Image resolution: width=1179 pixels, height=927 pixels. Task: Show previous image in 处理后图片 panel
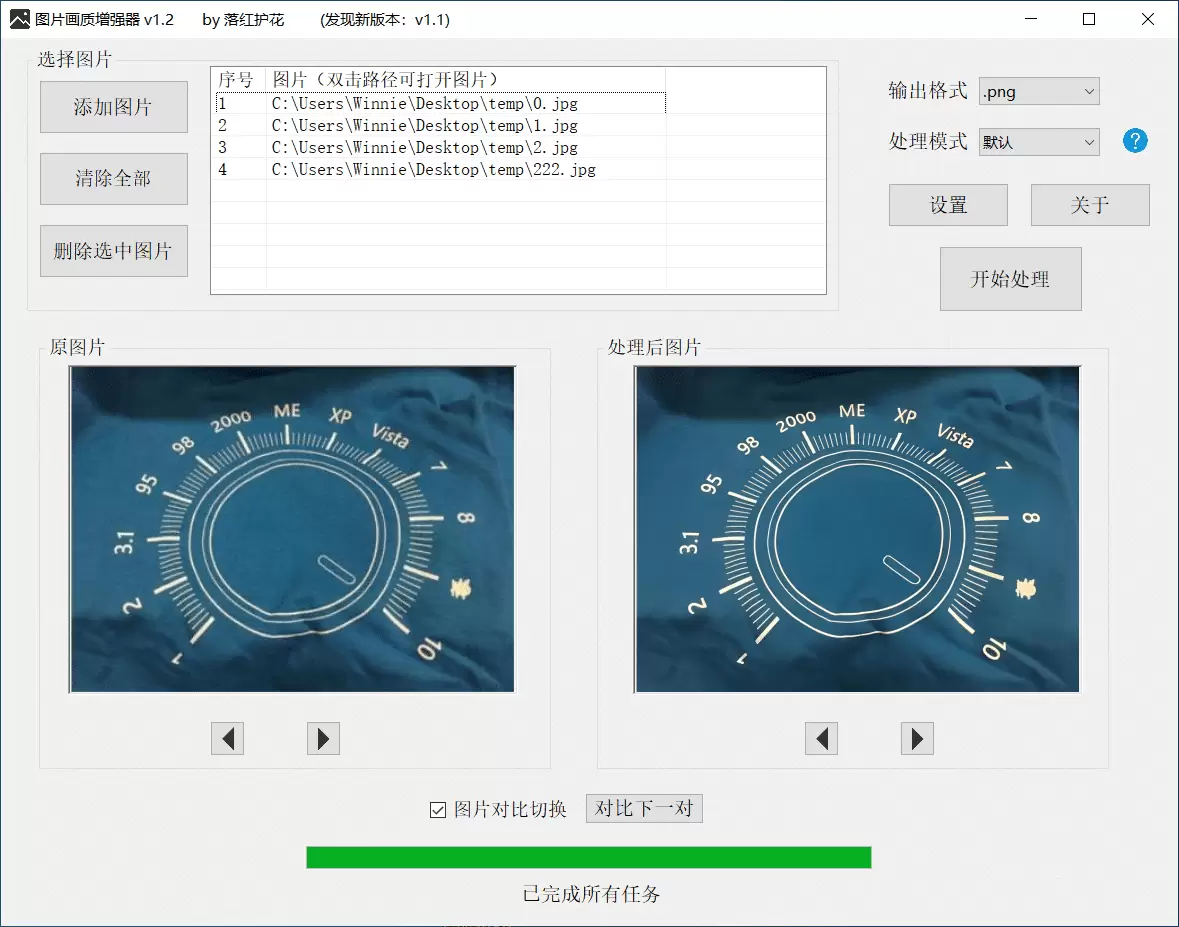click(x=821, y=738)
